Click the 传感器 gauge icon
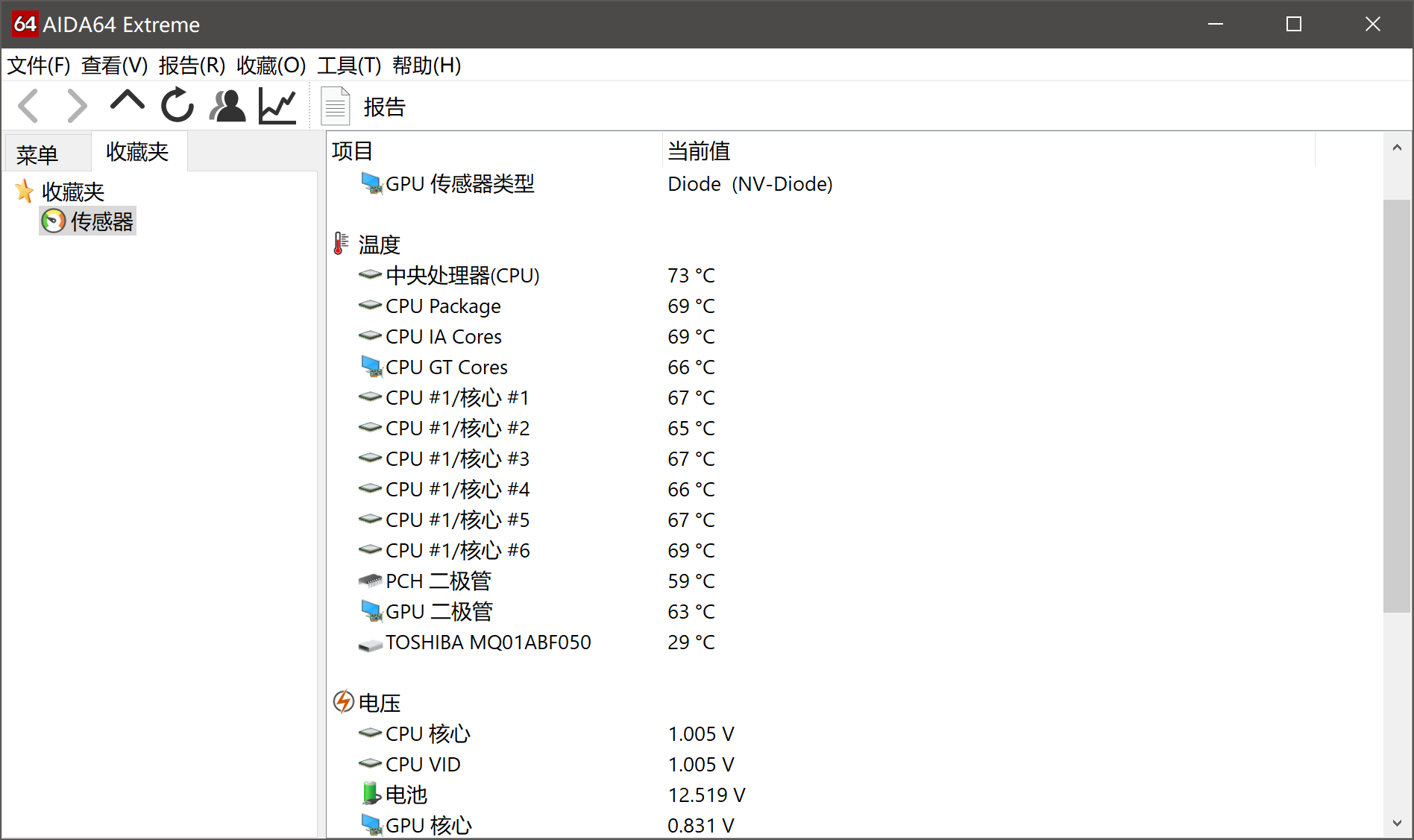 pyautogui.click(x=53, y=221)
